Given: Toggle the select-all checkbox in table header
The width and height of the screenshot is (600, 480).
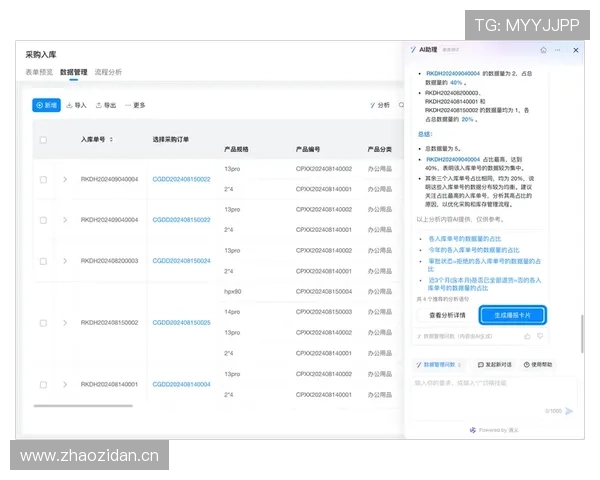Looking at the screenshot, I should [43, 140].
